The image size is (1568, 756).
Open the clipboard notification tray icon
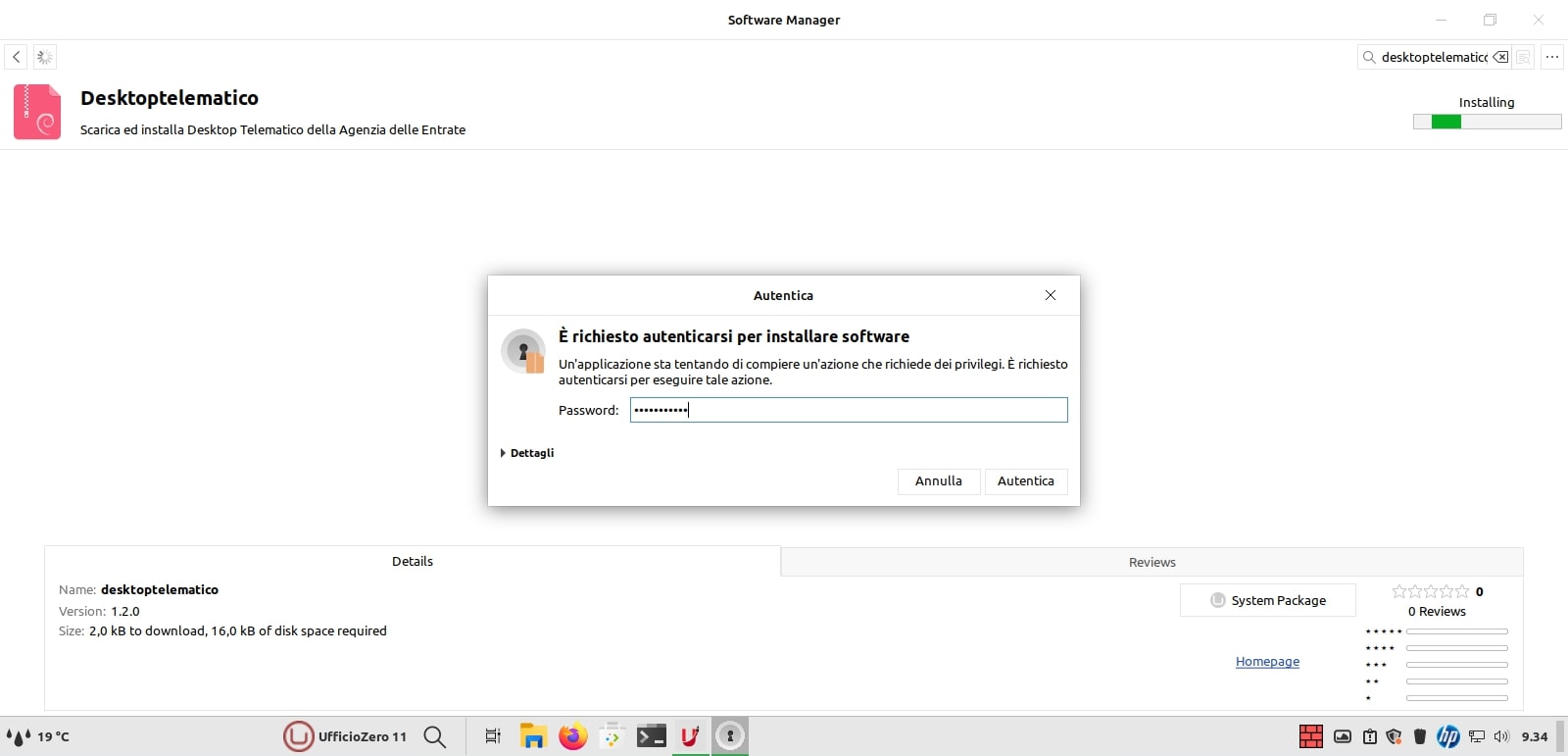[x=1370, y=736]
